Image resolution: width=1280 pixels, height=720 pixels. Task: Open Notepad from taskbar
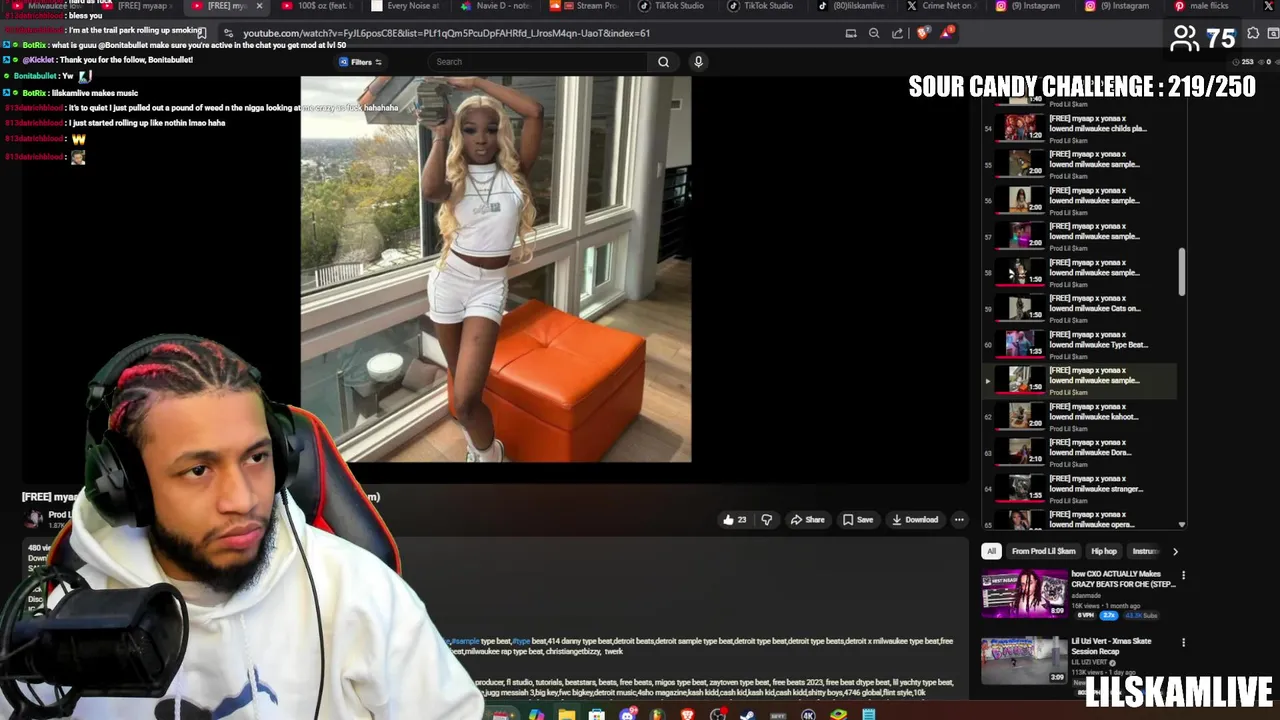869,714
